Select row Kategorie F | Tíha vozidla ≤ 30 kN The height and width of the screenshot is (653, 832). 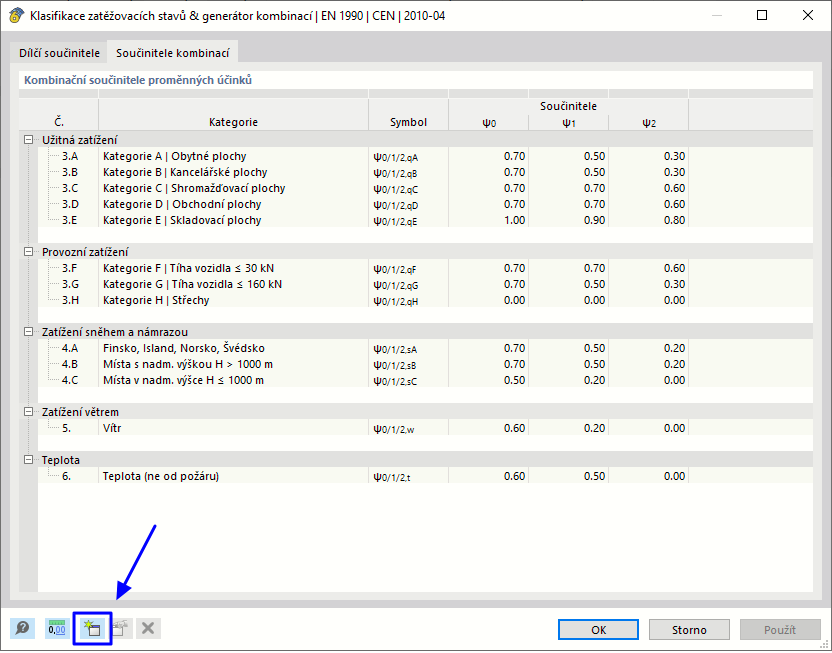point(426,268)
